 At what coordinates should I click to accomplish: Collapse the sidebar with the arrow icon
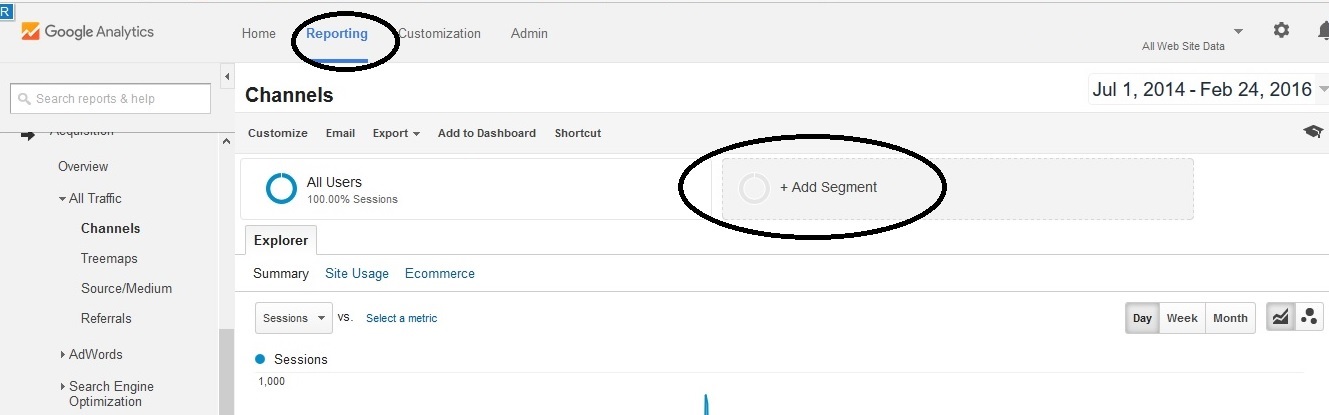(227, 77)
